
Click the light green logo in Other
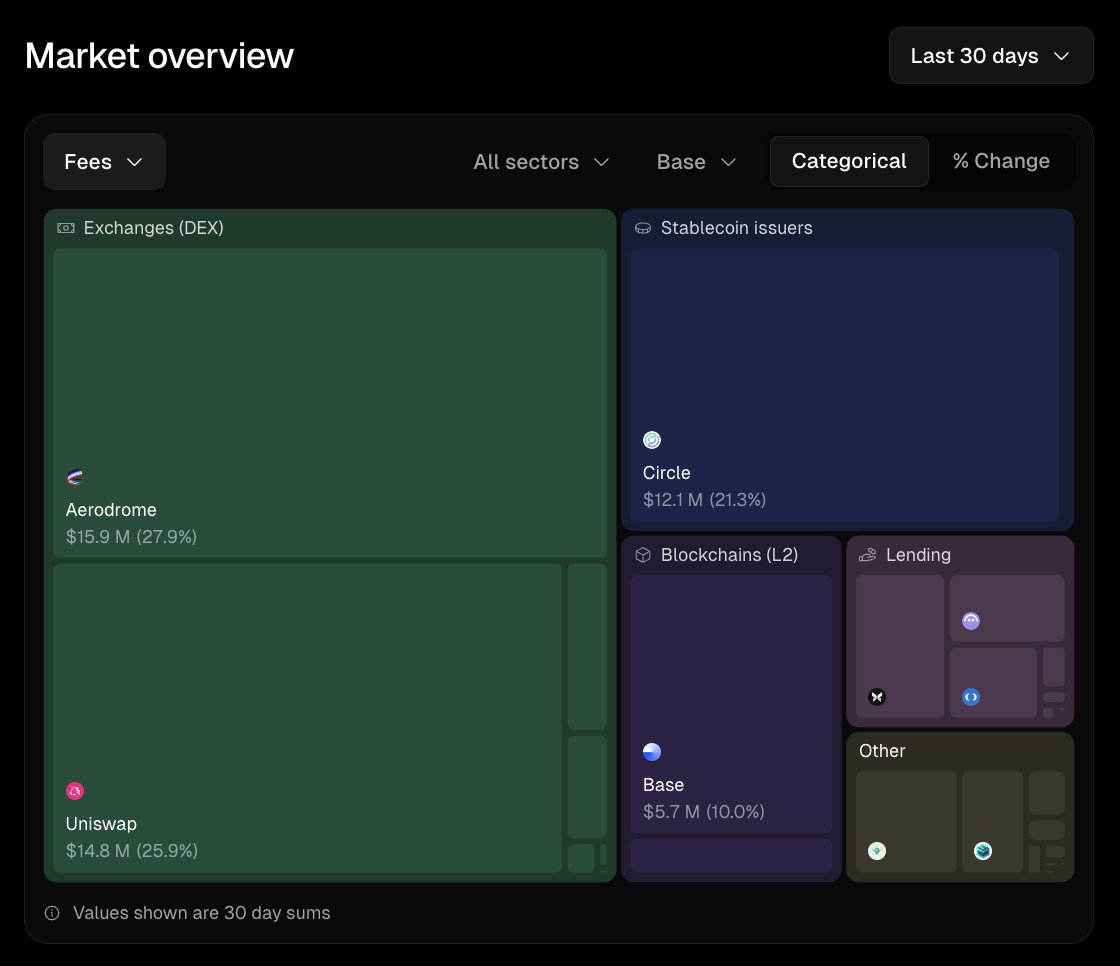click(x=877, y=851)
